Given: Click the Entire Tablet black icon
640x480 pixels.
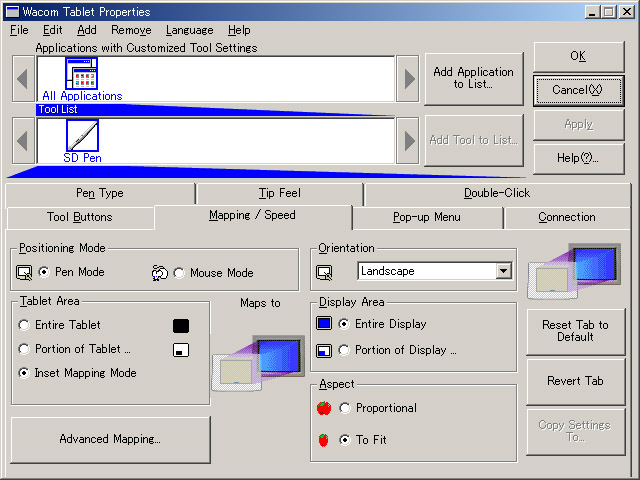Looking at the screenshot, I should coord(181,326).
